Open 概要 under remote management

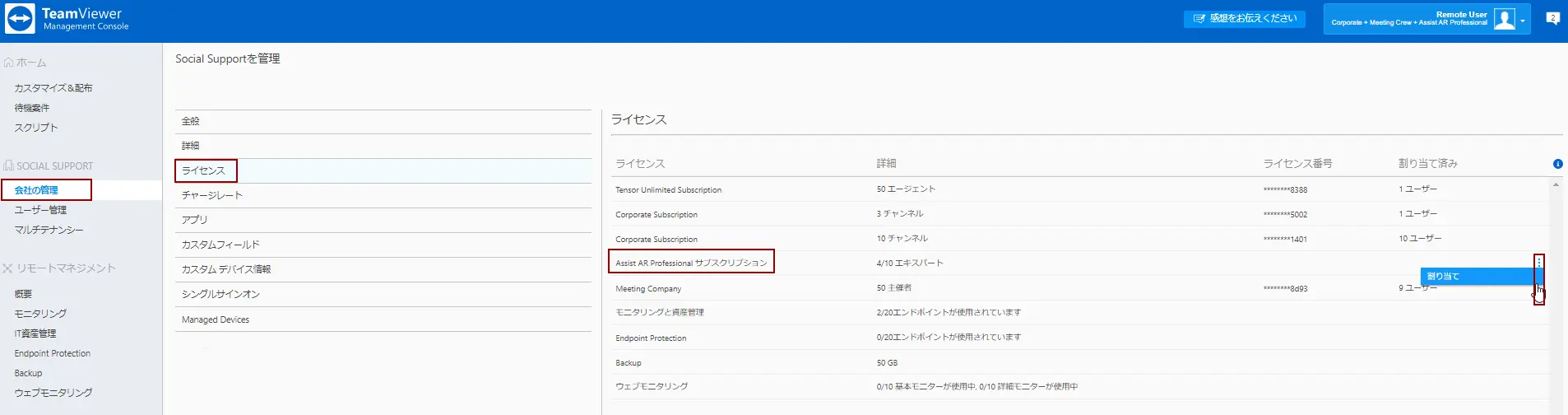coord(23,294)
